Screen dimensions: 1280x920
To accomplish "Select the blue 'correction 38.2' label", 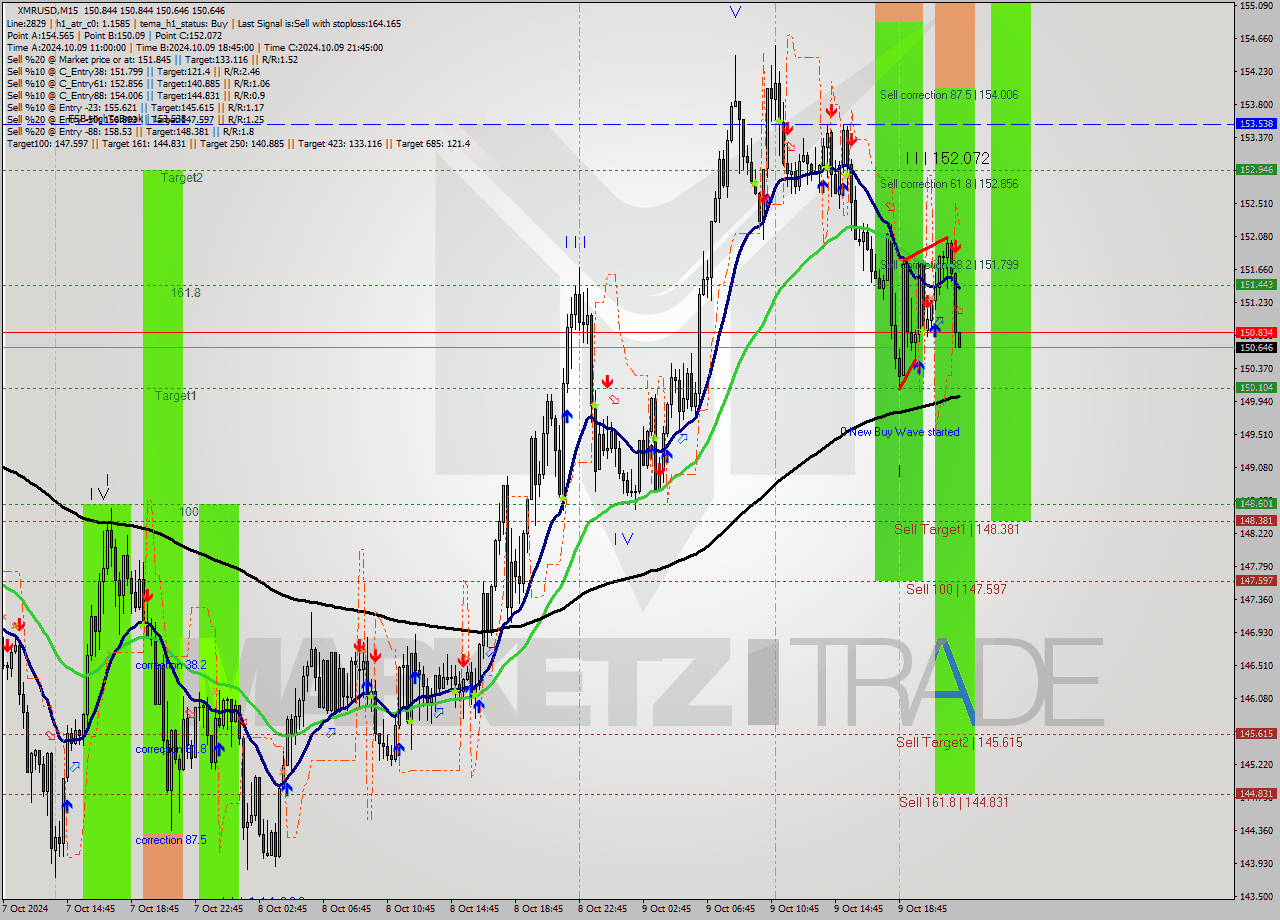I will pyautogui.click(x=171, y=665).
